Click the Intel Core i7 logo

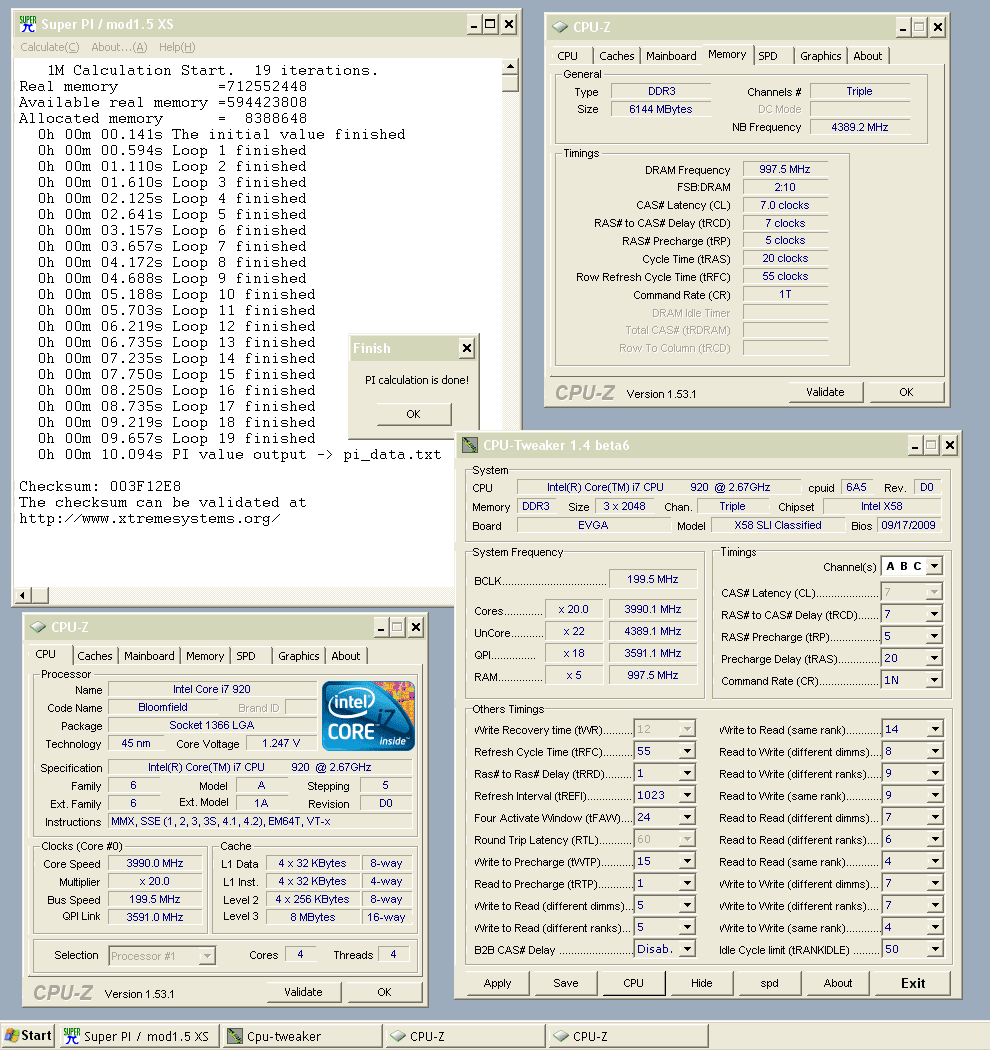[x=368, y=716]
